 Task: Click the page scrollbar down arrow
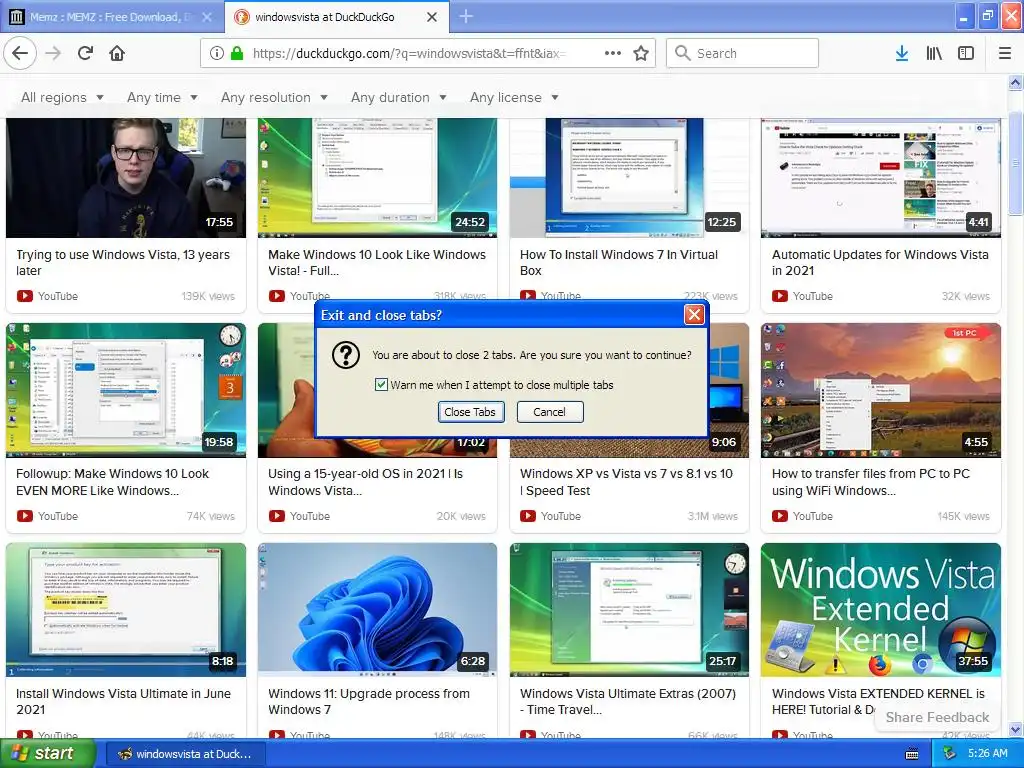click(x=1016, y=729)
